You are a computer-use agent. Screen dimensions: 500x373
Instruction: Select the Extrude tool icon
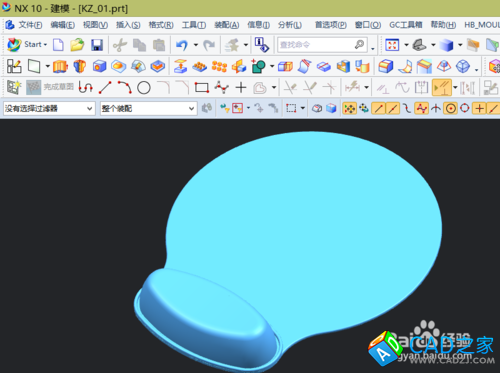coord(60,66)
